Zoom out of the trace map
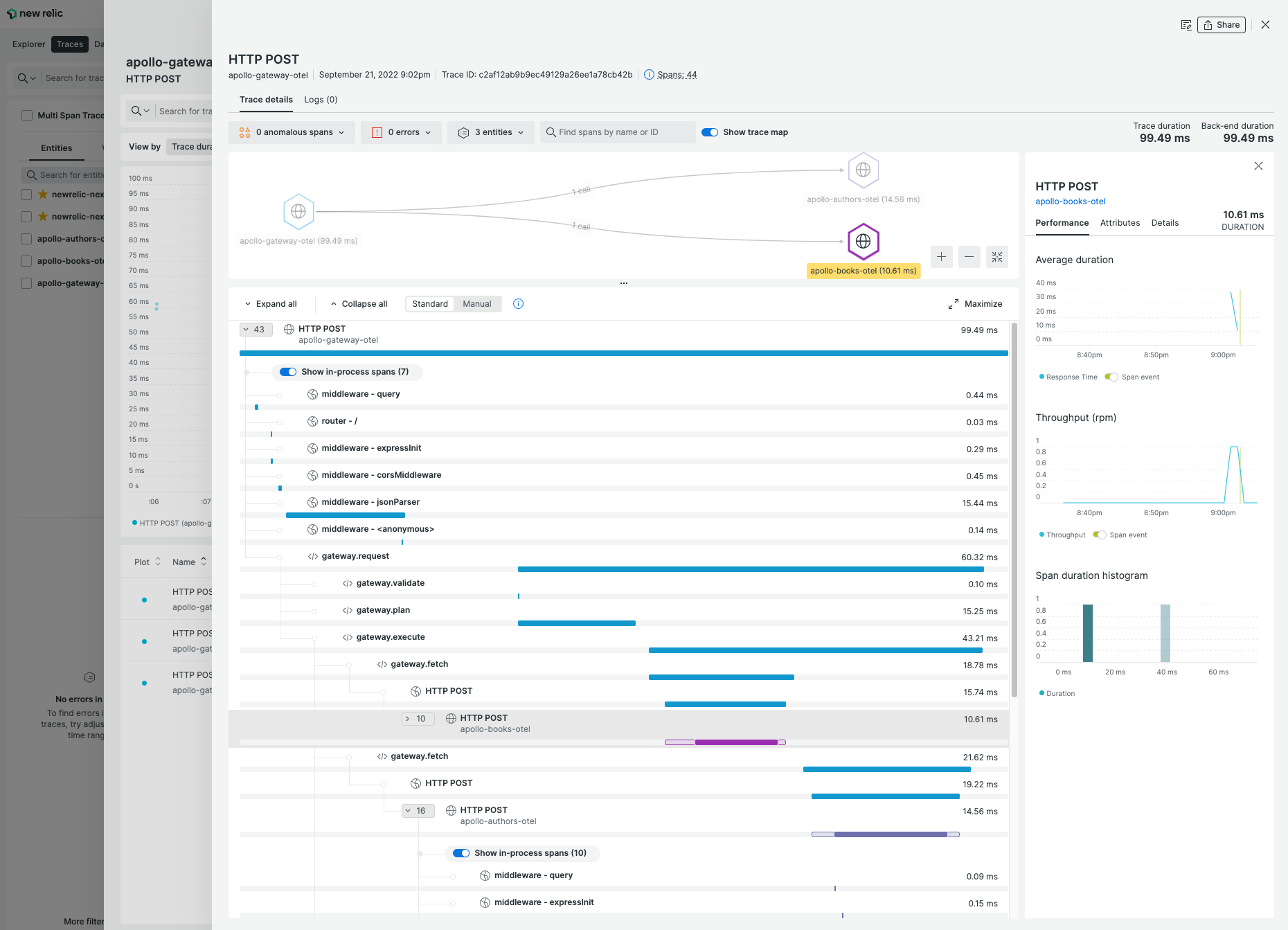 969,257
